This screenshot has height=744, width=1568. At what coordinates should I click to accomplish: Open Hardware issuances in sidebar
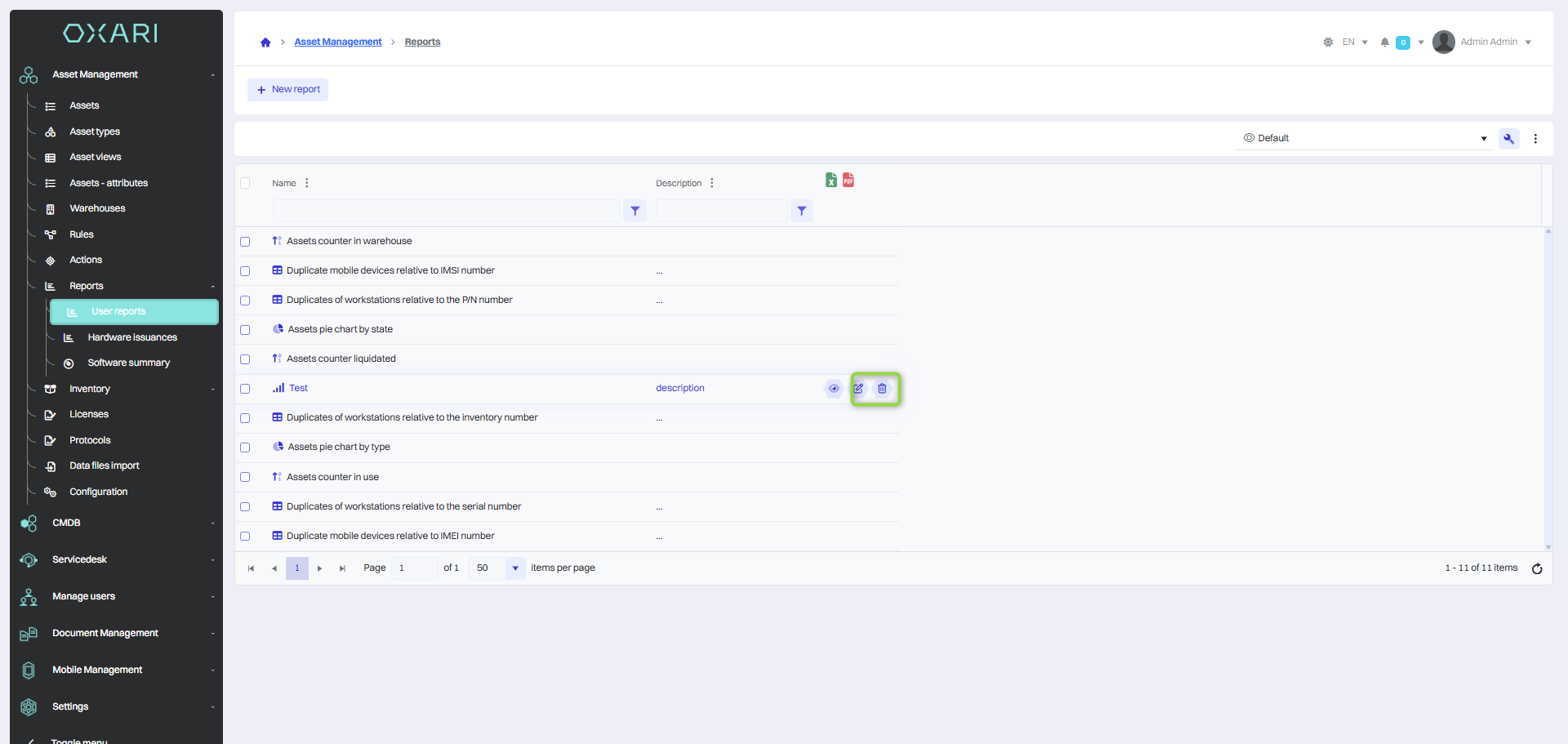coord(131,337)
